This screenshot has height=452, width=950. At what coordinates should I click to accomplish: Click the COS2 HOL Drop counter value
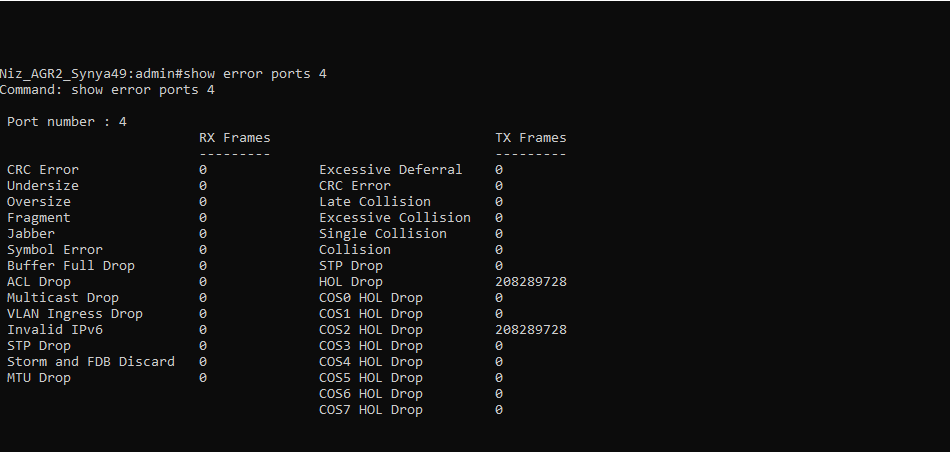click(531, 330)
